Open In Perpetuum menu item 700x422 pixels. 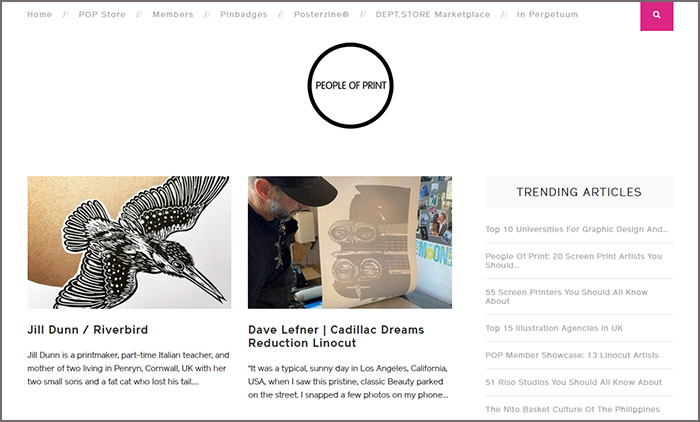click(547, 14)
